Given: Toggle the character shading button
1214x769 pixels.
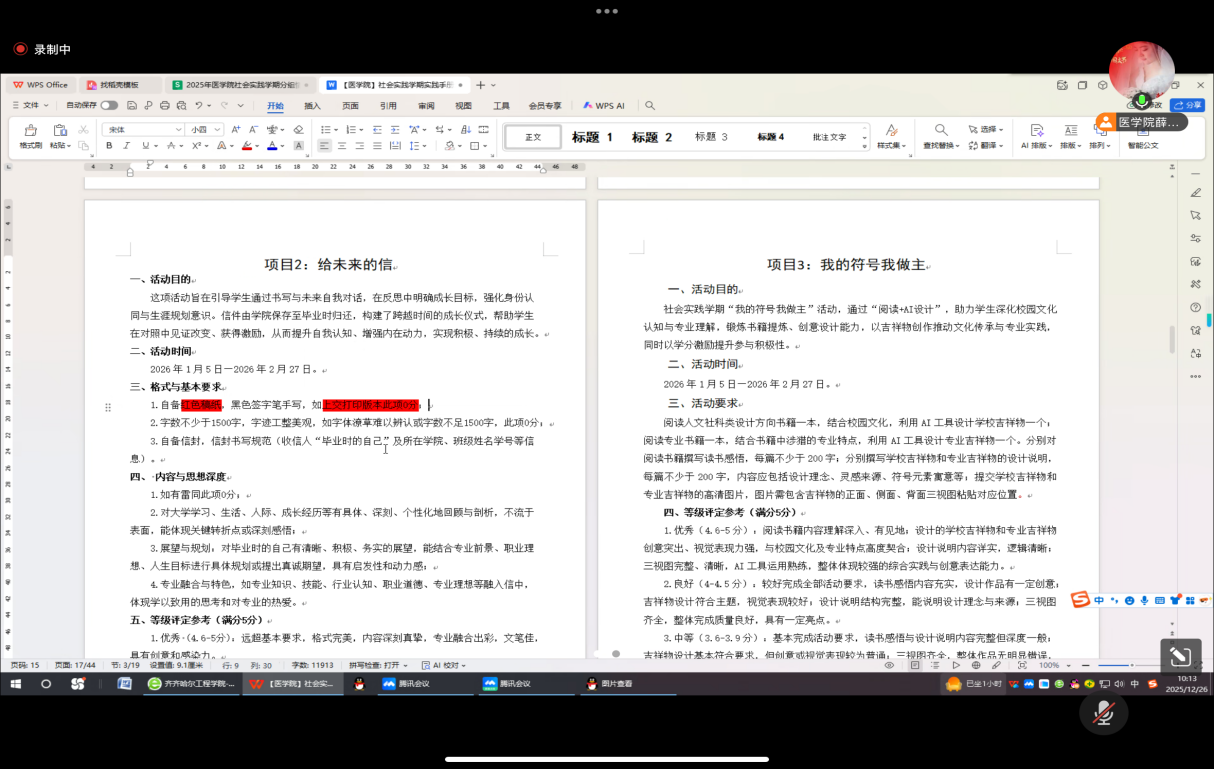Looking at the screenshot, I should [298, 146].
